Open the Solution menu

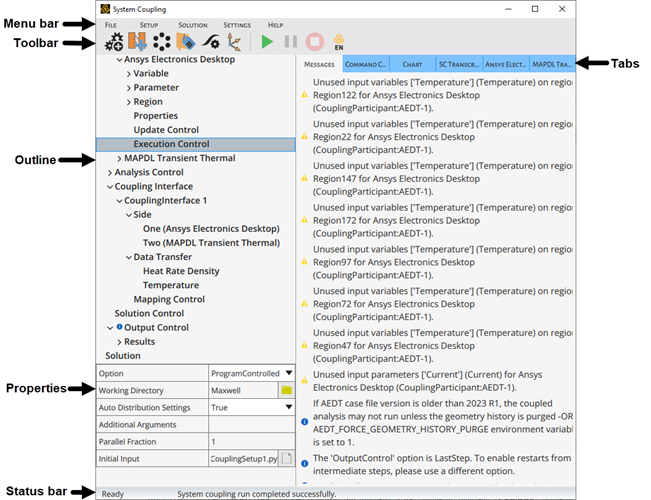point(193,25)
